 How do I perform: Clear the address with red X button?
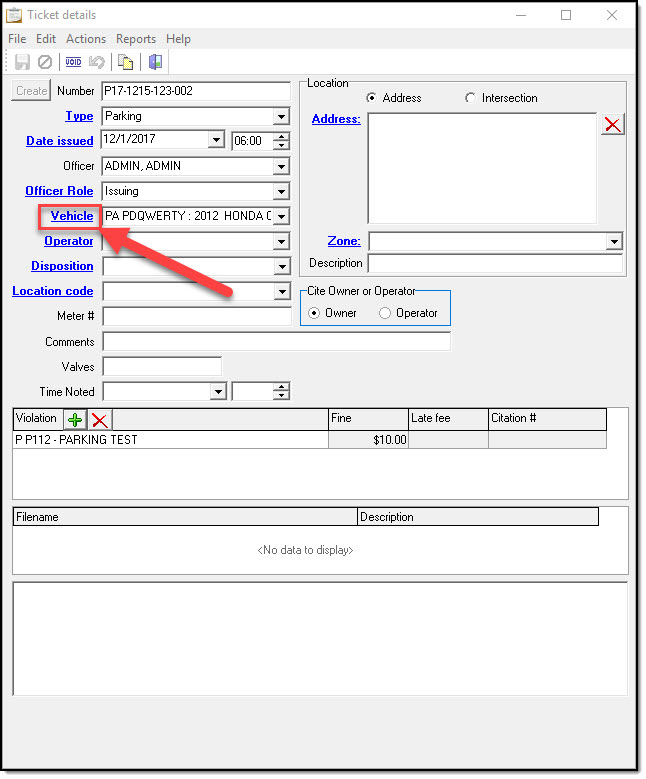click(612, 124)
